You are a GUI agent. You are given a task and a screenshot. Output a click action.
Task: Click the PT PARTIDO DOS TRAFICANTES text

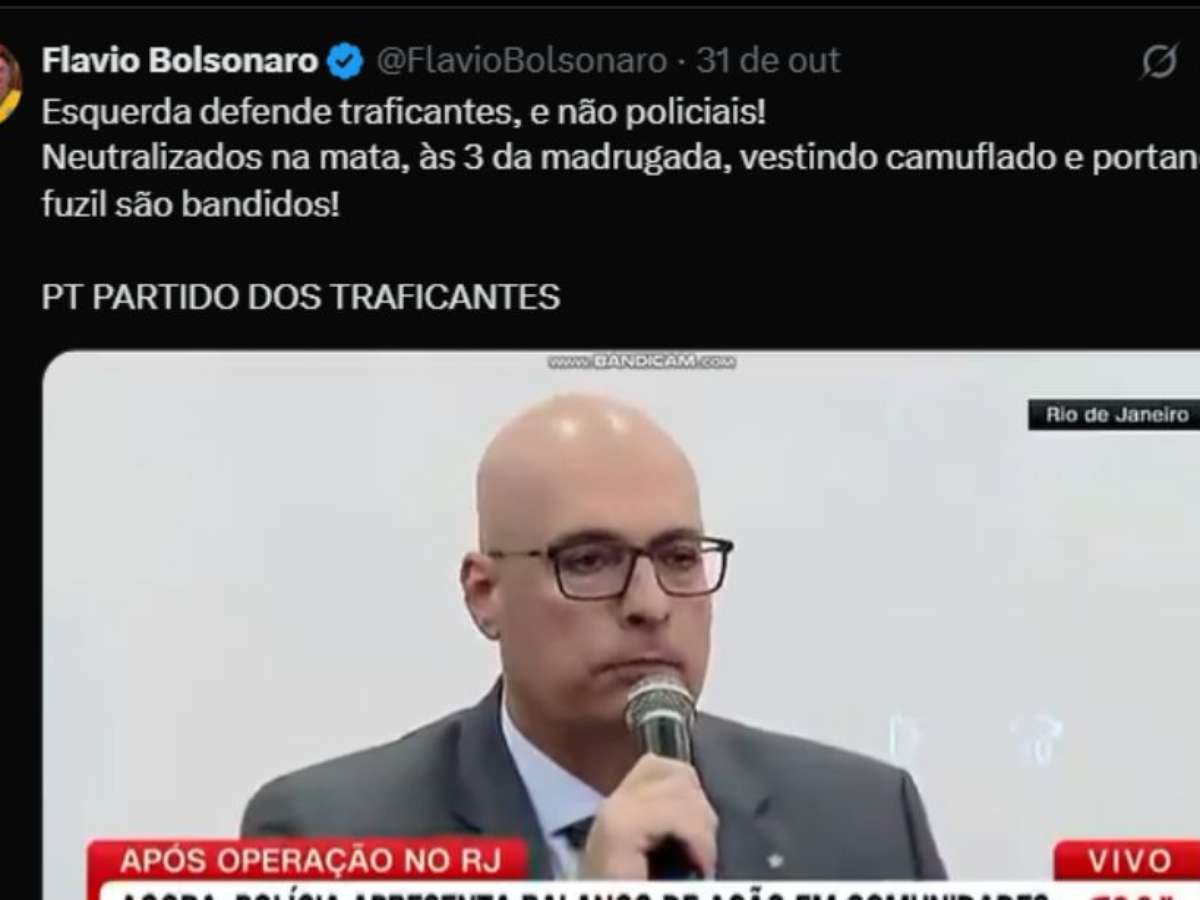pyautogui.click(x=301, y=297)
